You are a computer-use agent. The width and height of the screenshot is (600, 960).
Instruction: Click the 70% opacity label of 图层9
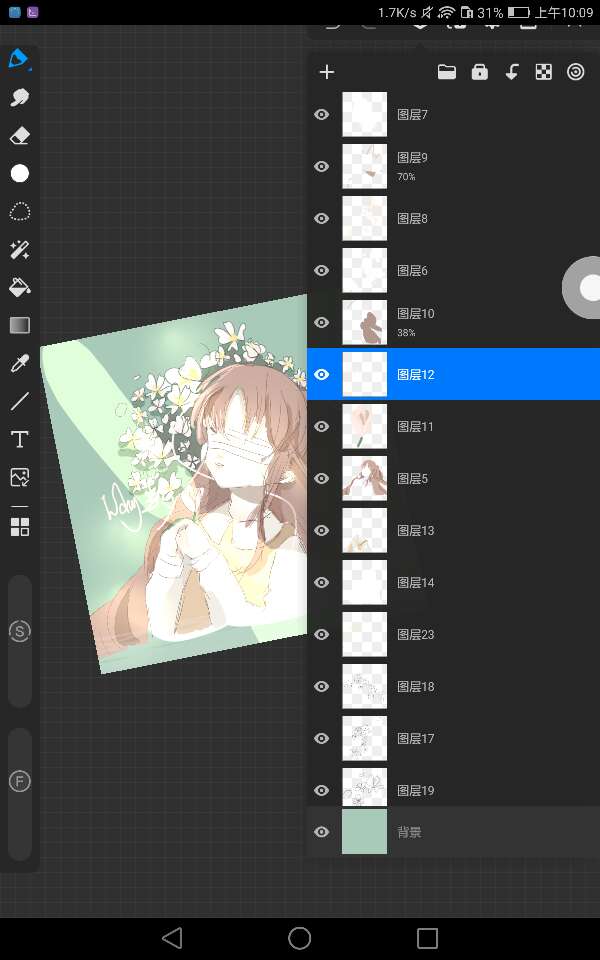tap(406, 177)
